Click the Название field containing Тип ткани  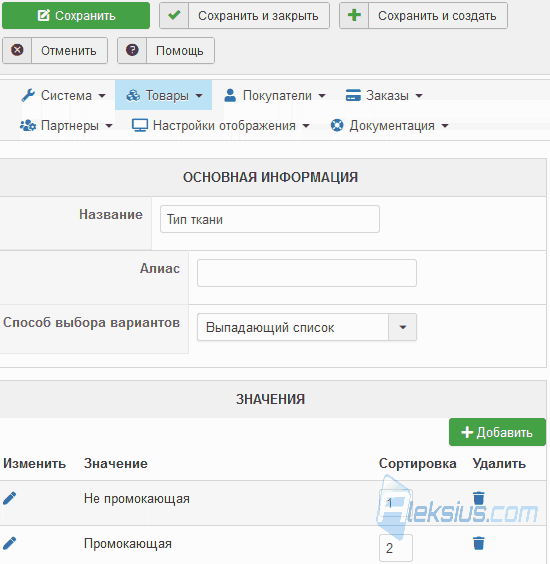tap(270, 219)
